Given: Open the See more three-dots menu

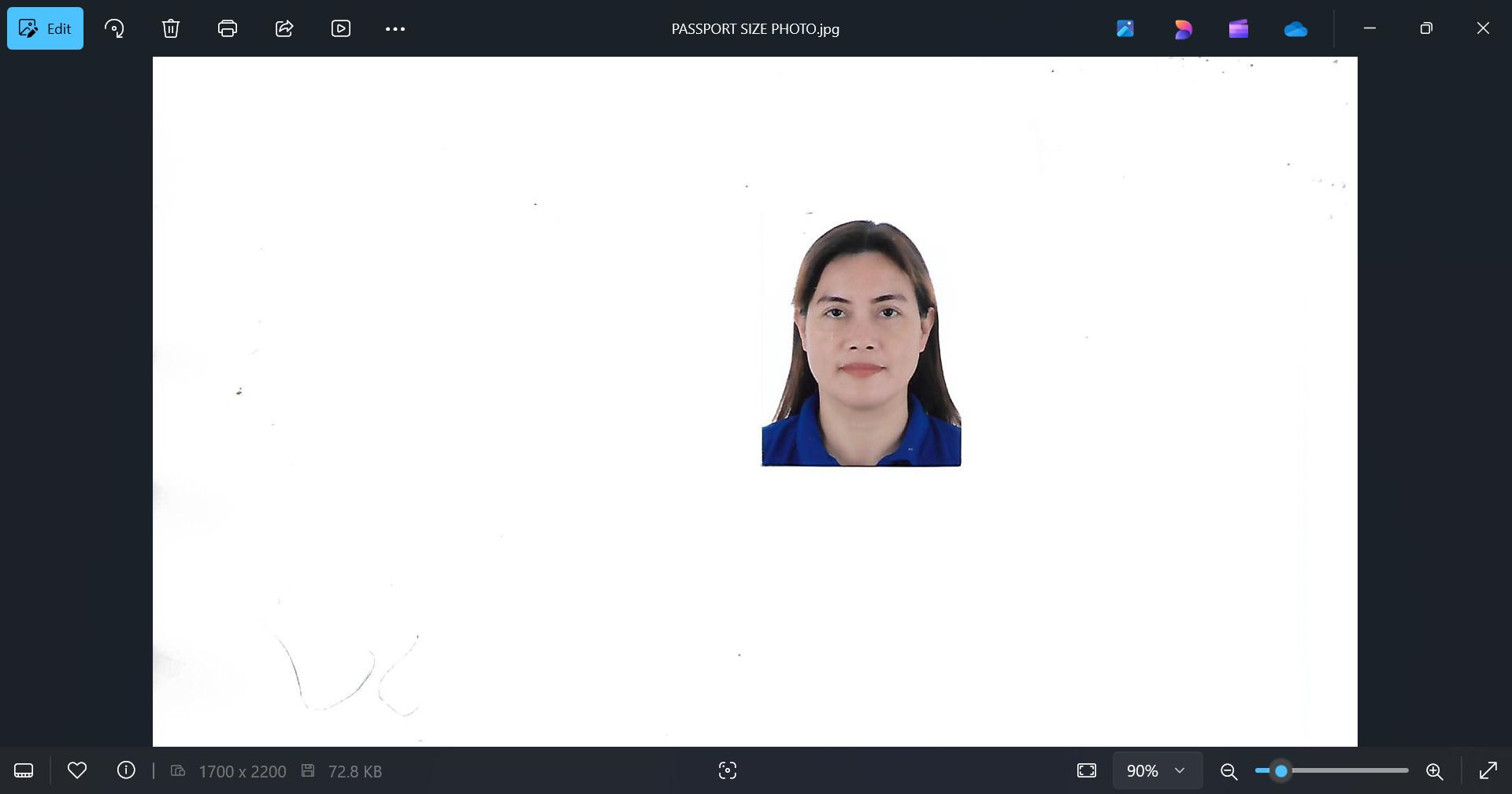Looking at the screenshot, I should click(395, 28).
